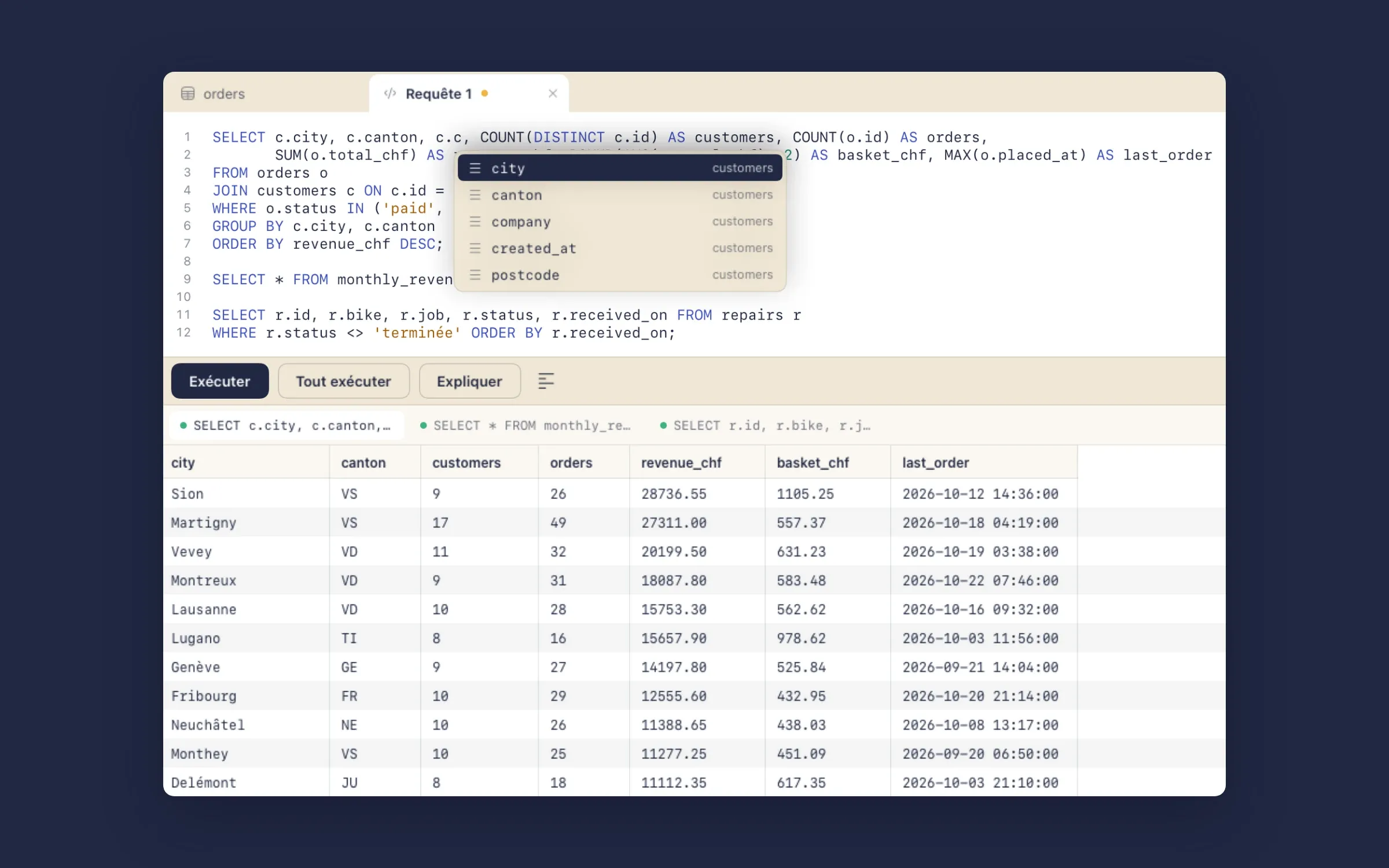Click the revenue value 20199.50

click(x=697, y=551)
